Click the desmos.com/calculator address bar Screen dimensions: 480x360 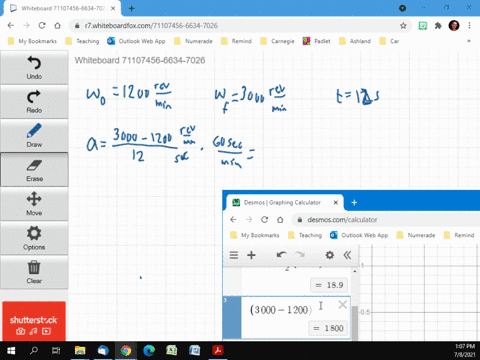[387, 220]
